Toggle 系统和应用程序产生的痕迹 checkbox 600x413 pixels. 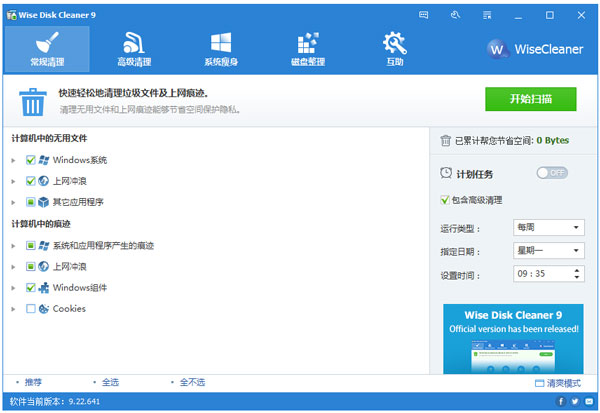pyautogui.click(x=31, y=245)
